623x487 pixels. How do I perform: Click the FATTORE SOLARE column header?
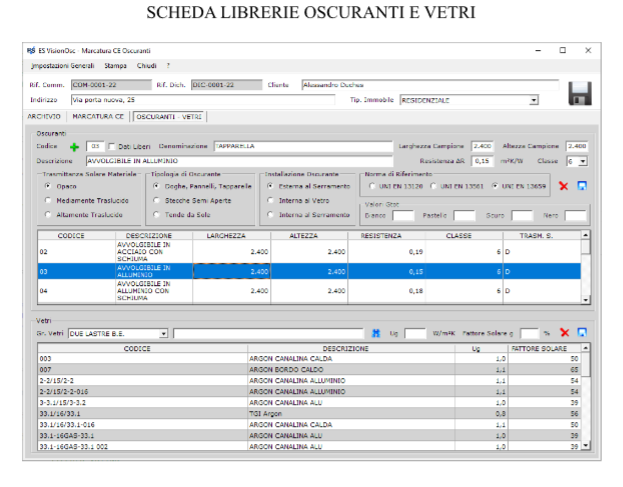pos(544,348)
